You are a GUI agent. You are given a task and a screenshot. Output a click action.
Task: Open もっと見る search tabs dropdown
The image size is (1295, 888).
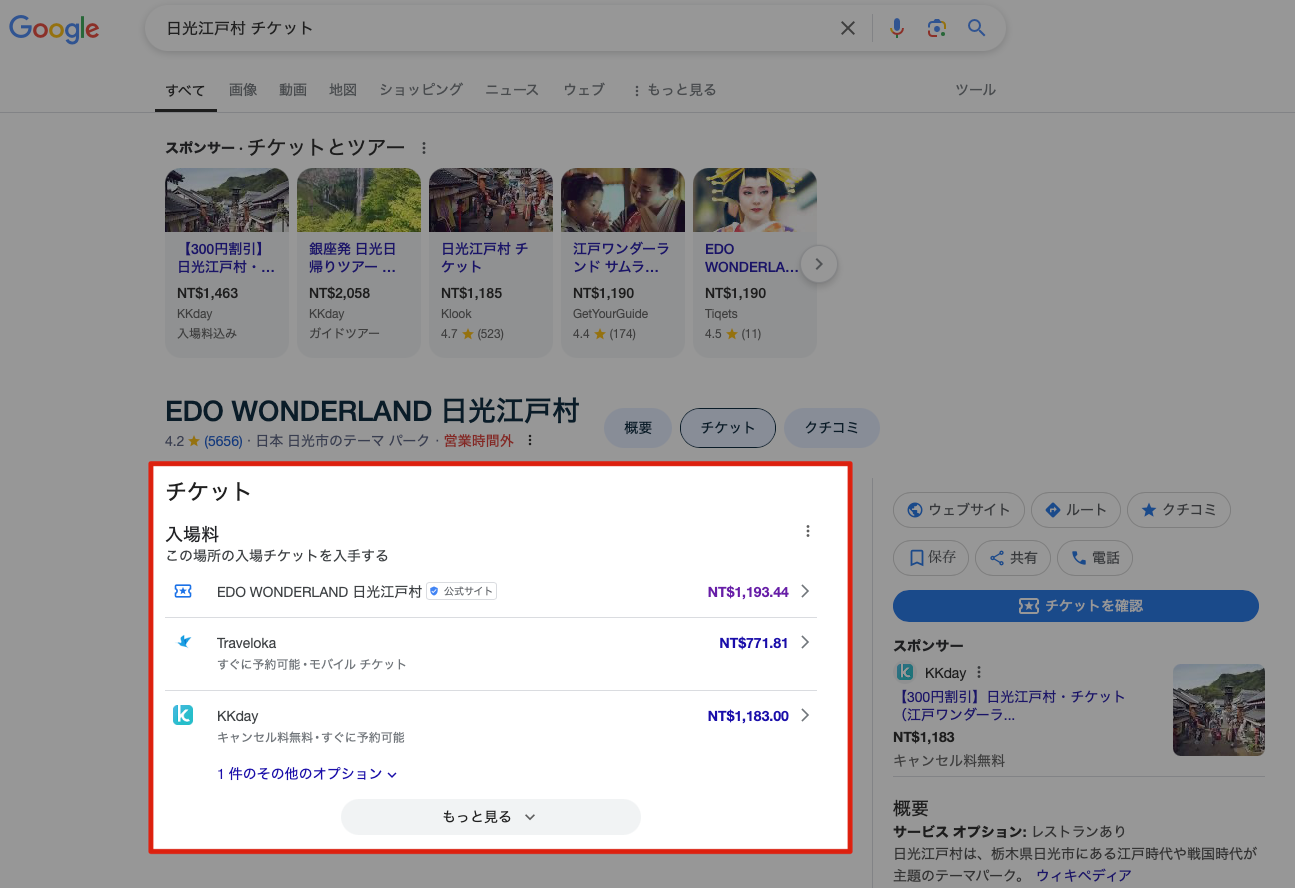click(674, 90)
